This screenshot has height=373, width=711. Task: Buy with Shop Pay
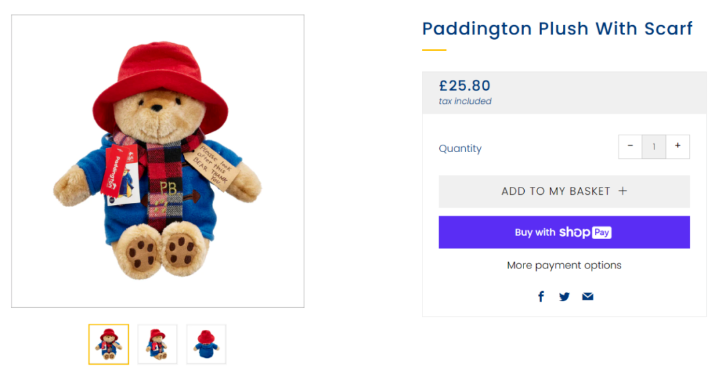pyautogui.click(x=564, y=232)
